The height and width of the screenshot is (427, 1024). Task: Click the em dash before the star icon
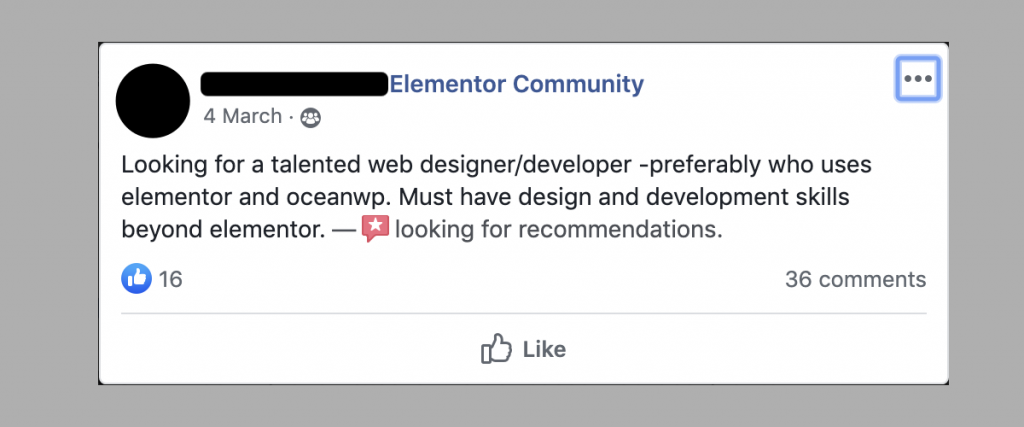pyautogui.click(x=345, y=229)
